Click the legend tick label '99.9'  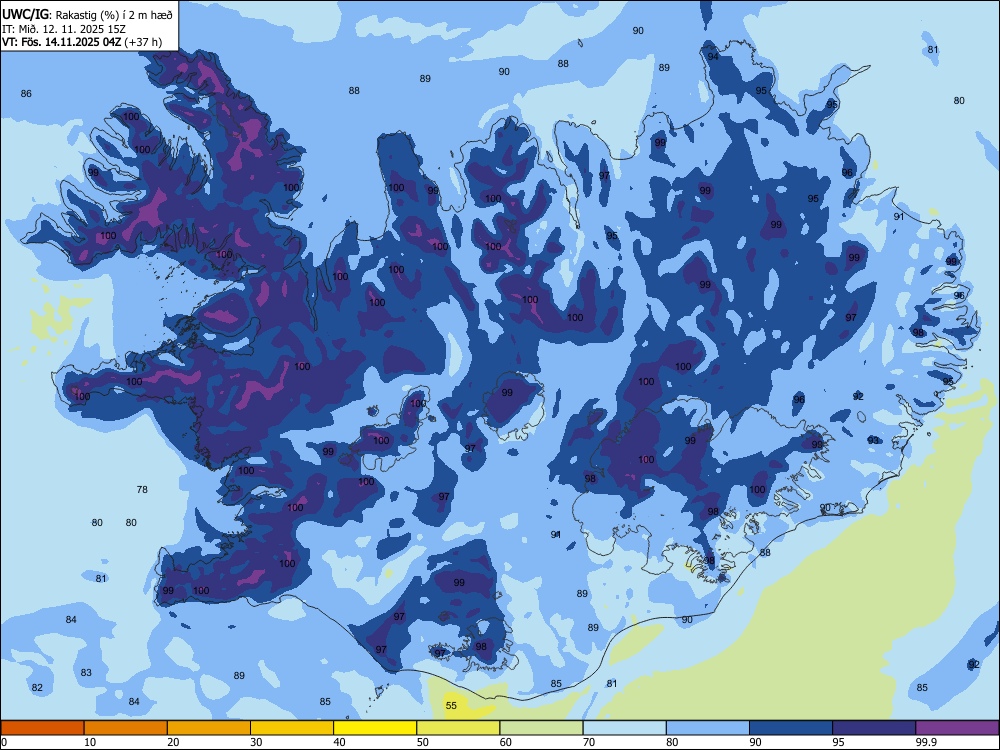[x=925, y=742]
